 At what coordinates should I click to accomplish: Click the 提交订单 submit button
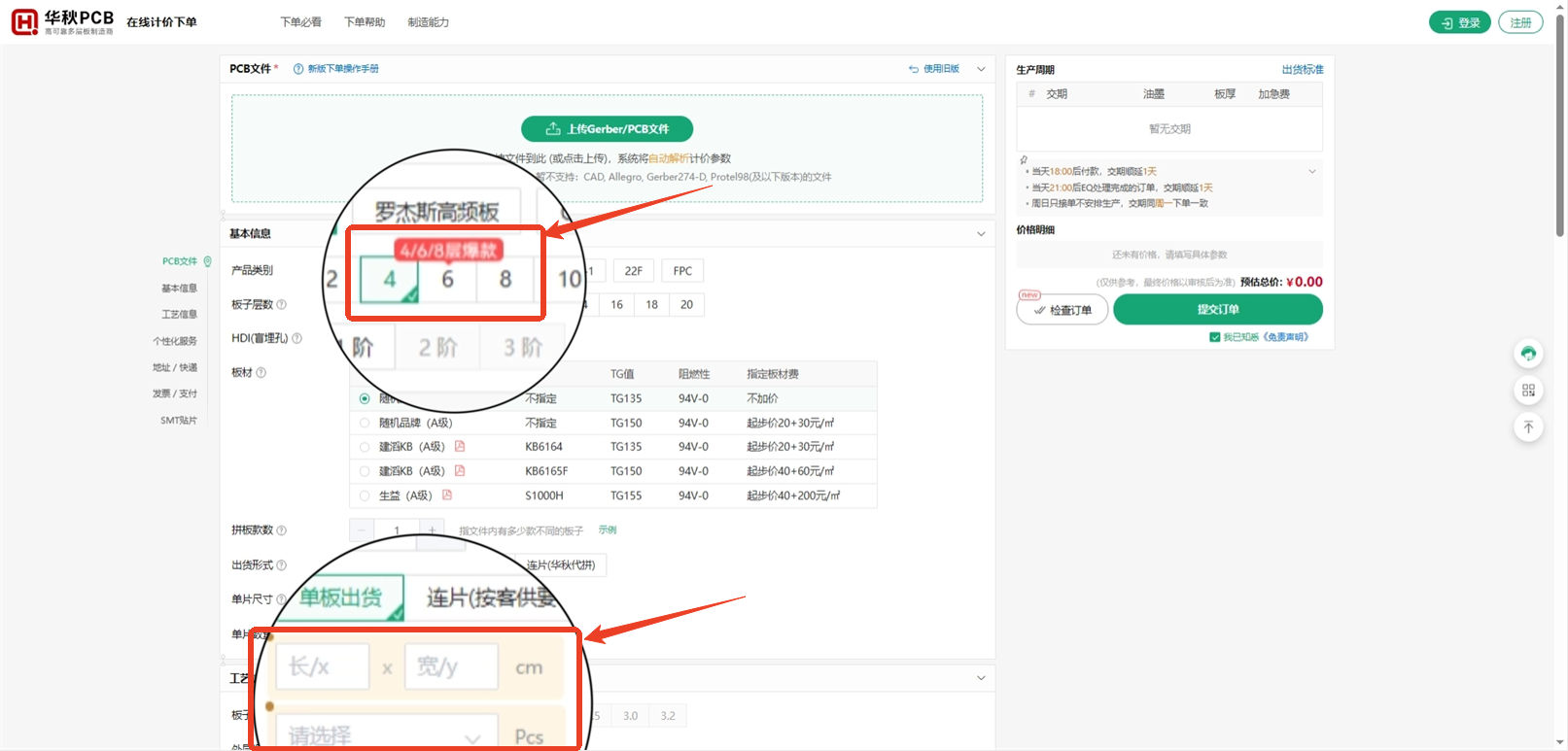(1218, 310)
